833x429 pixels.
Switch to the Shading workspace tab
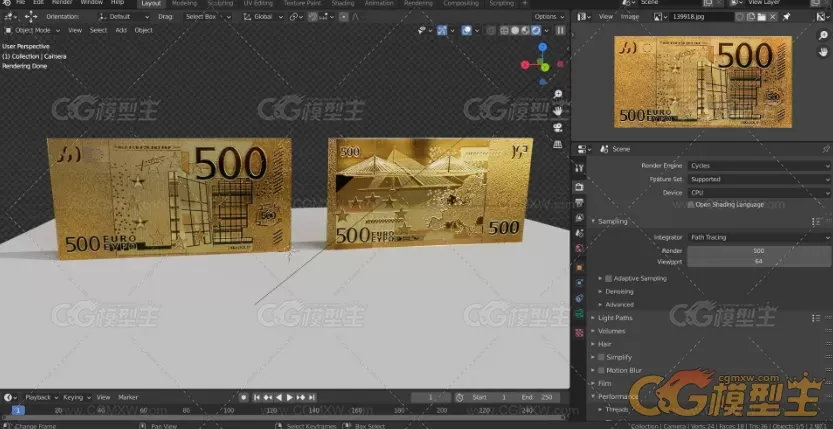coord(343,3)
